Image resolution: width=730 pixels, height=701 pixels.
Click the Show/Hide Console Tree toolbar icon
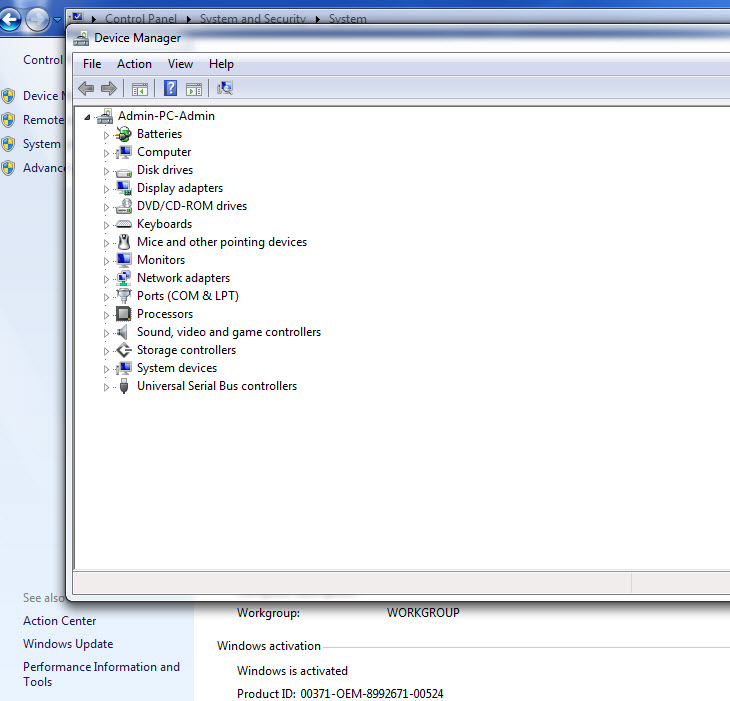pos(140,89)
